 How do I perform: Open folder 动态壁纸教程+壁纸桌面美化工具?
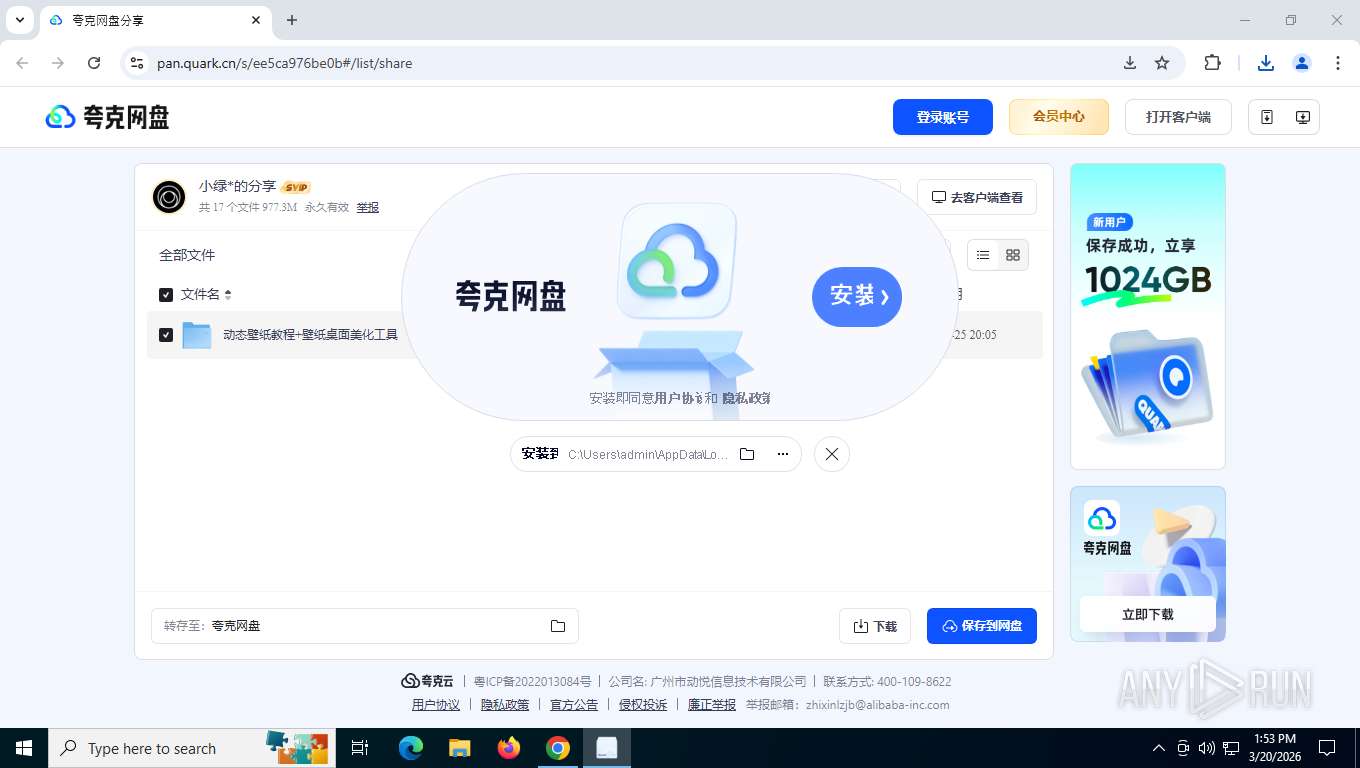coord(310,335)
